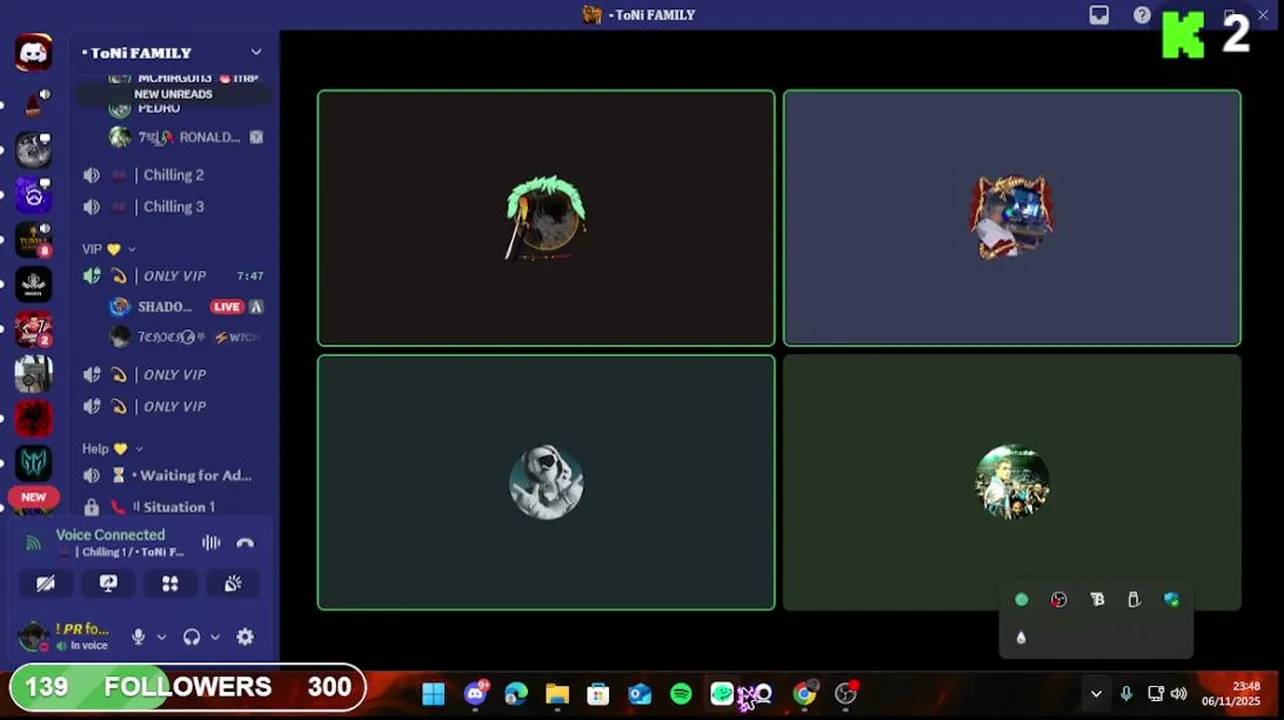Open the server with the red 8 badge
Image resolution: width=1284 pixels, height=720 pixels.
[x=33, y=240]
